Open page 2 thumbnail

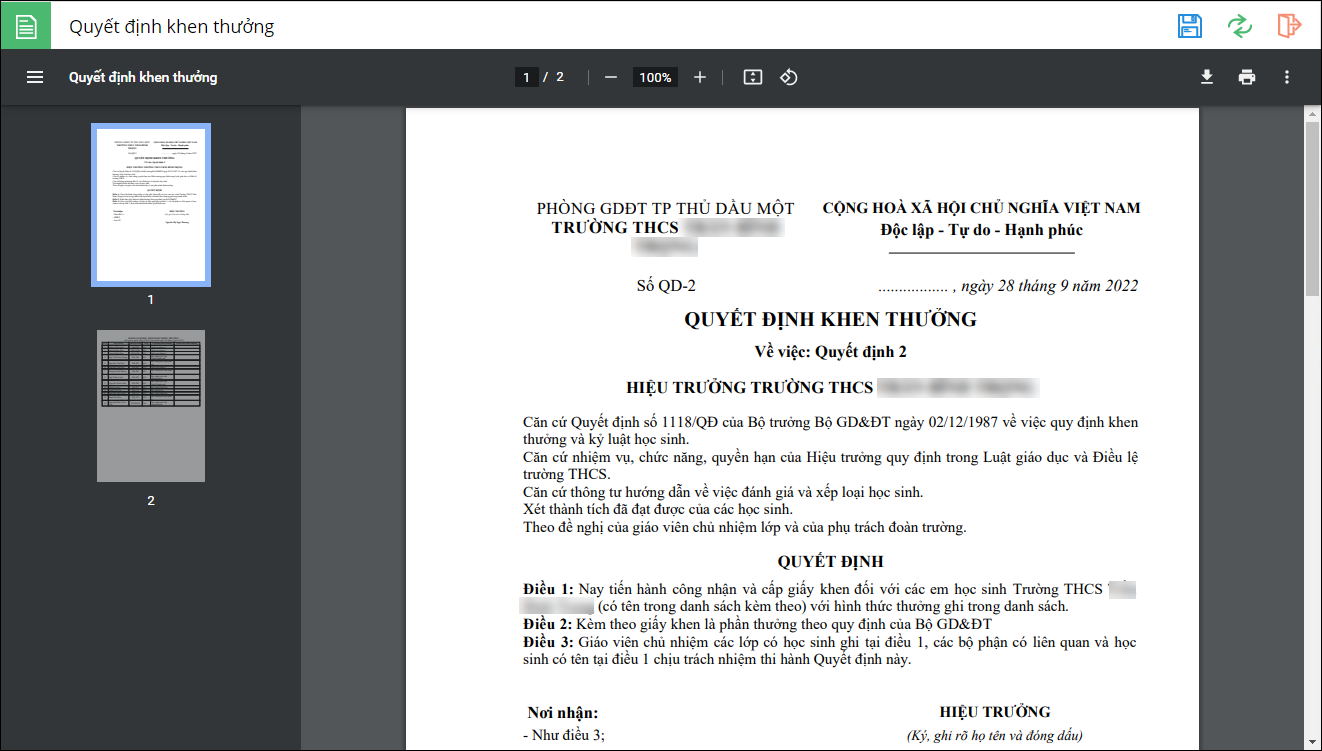click(151, 406)
